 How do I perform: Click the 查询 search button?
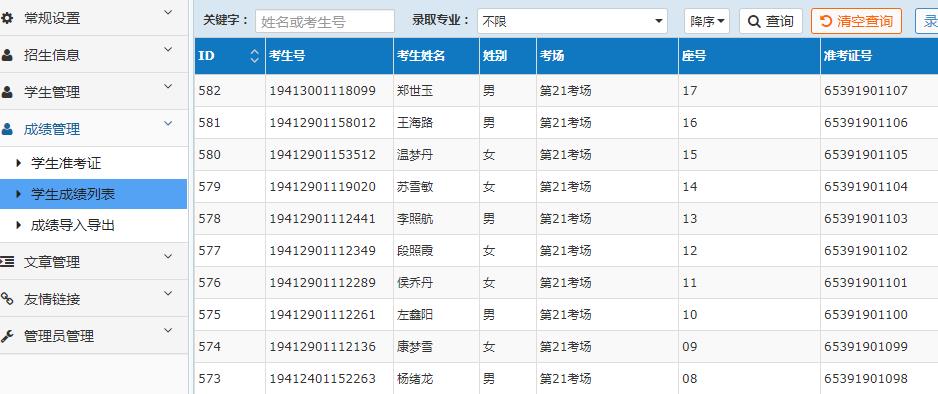pos(770,22)
